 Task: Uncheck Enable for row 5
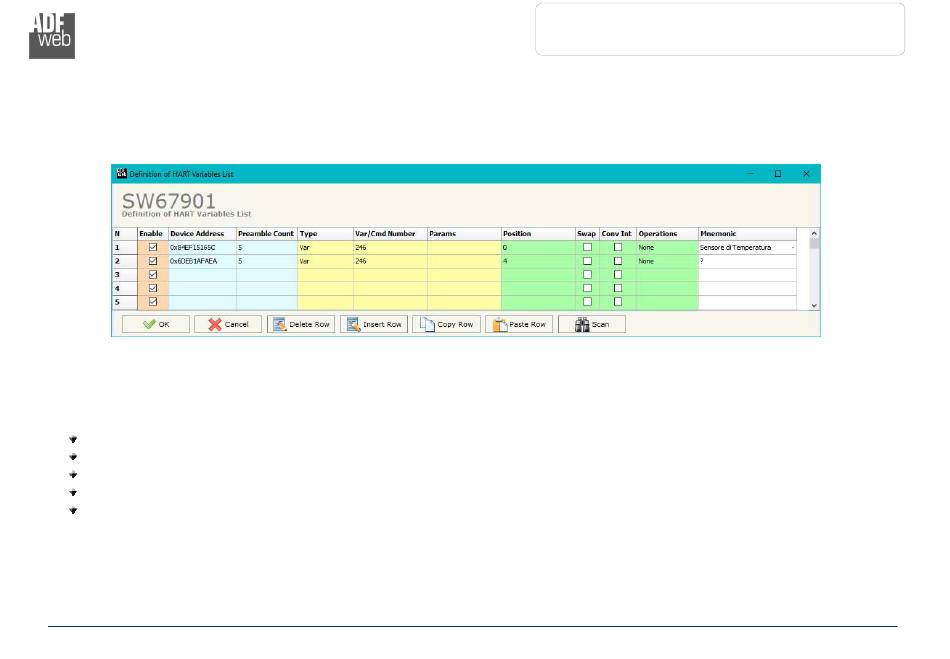click(x=153, y=302)
